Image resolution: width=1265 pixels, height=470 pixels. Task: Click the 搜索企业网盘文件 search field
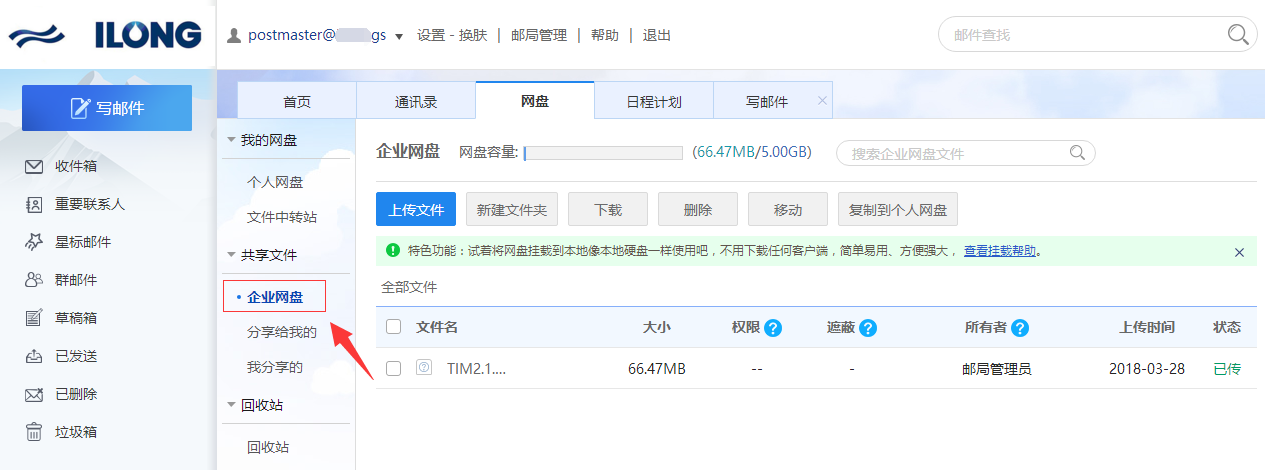(955, 154)
